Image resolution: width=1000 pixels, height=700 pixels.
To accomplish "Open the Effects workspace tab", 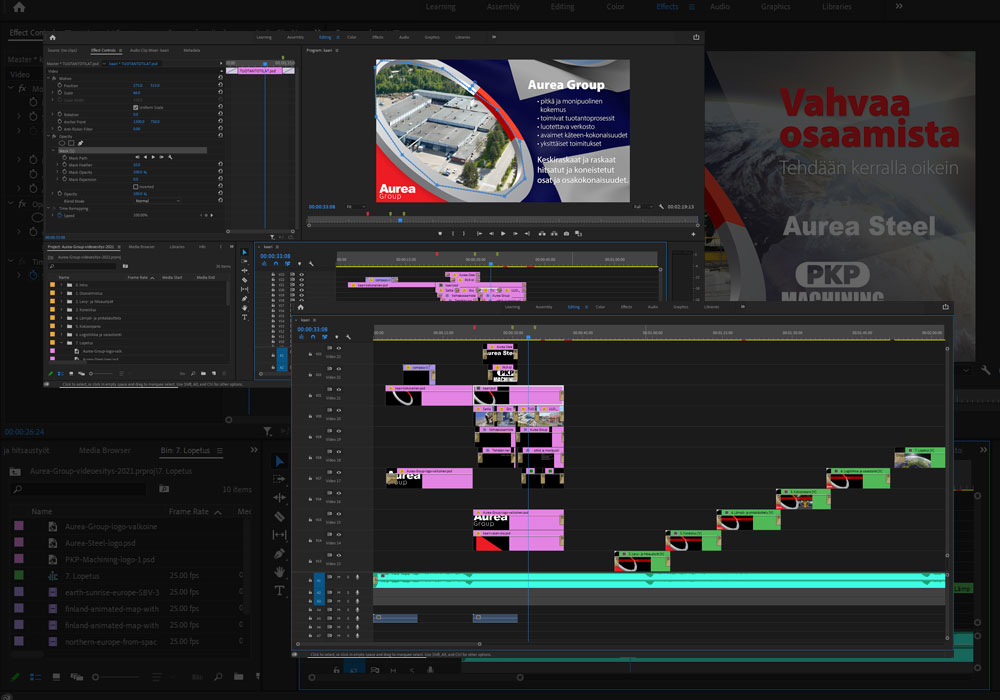I will tap(667, 7).
